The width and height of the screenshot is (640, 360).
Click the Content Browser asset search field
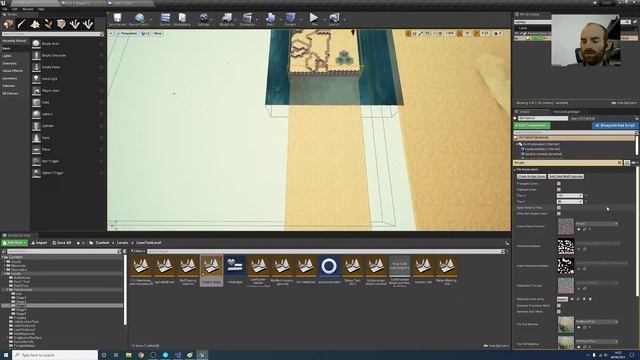(x=325, y=251)
